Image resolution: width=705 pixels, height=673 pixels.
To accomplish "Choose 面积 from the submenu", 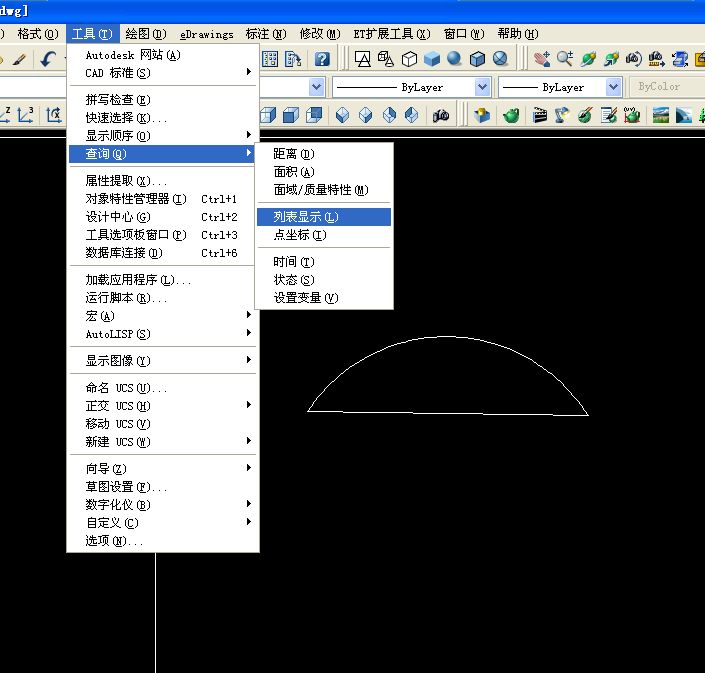I will (x=324, y=172).
